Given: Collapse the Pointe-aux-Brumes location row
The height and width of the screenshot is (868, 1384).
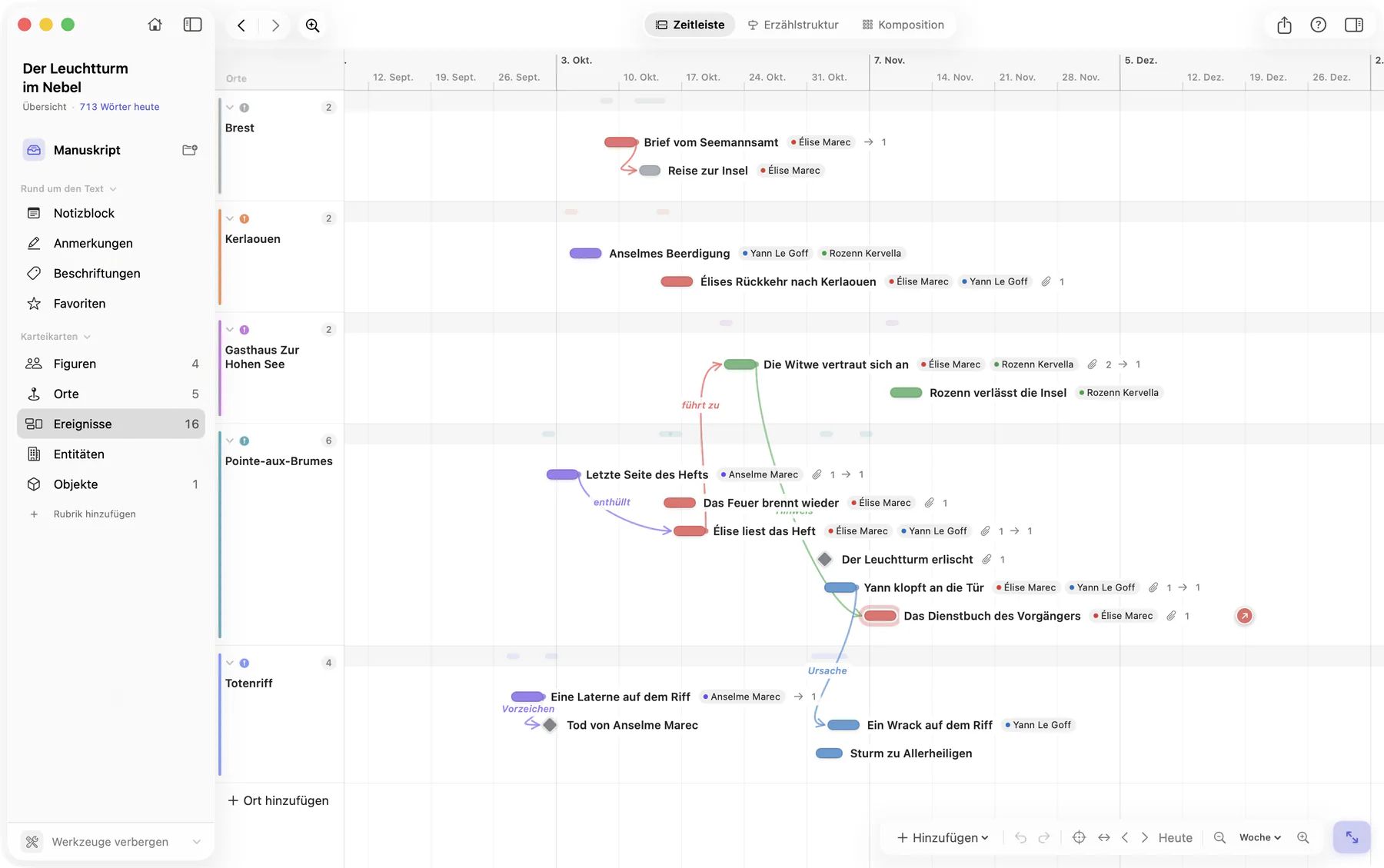Looking at the screenshot, I should pos(230,441).
